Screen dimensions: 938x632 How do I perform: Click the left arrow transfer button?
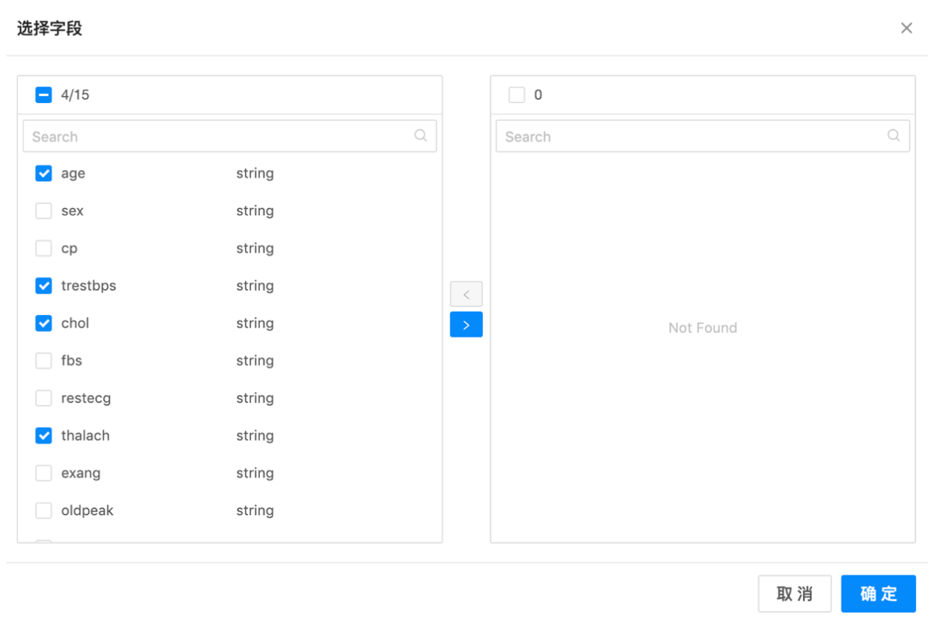[x=466, y=294]
